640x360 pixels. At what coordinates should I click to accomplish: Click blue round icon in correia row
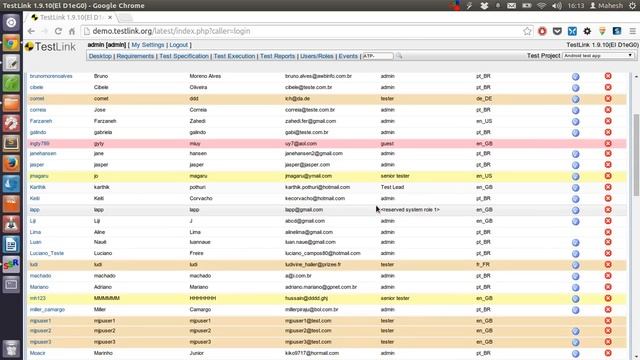(576, 110)
